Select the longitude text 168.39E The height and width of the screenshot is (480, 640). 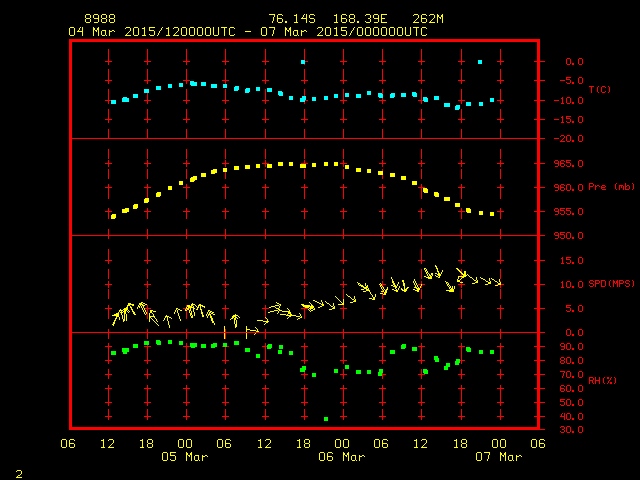360,19
